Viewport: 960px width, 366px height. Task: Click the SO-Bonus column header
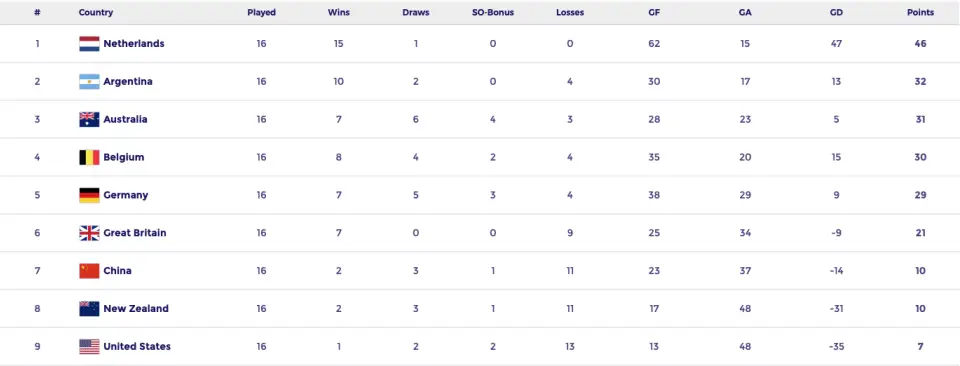coord(493,12)
